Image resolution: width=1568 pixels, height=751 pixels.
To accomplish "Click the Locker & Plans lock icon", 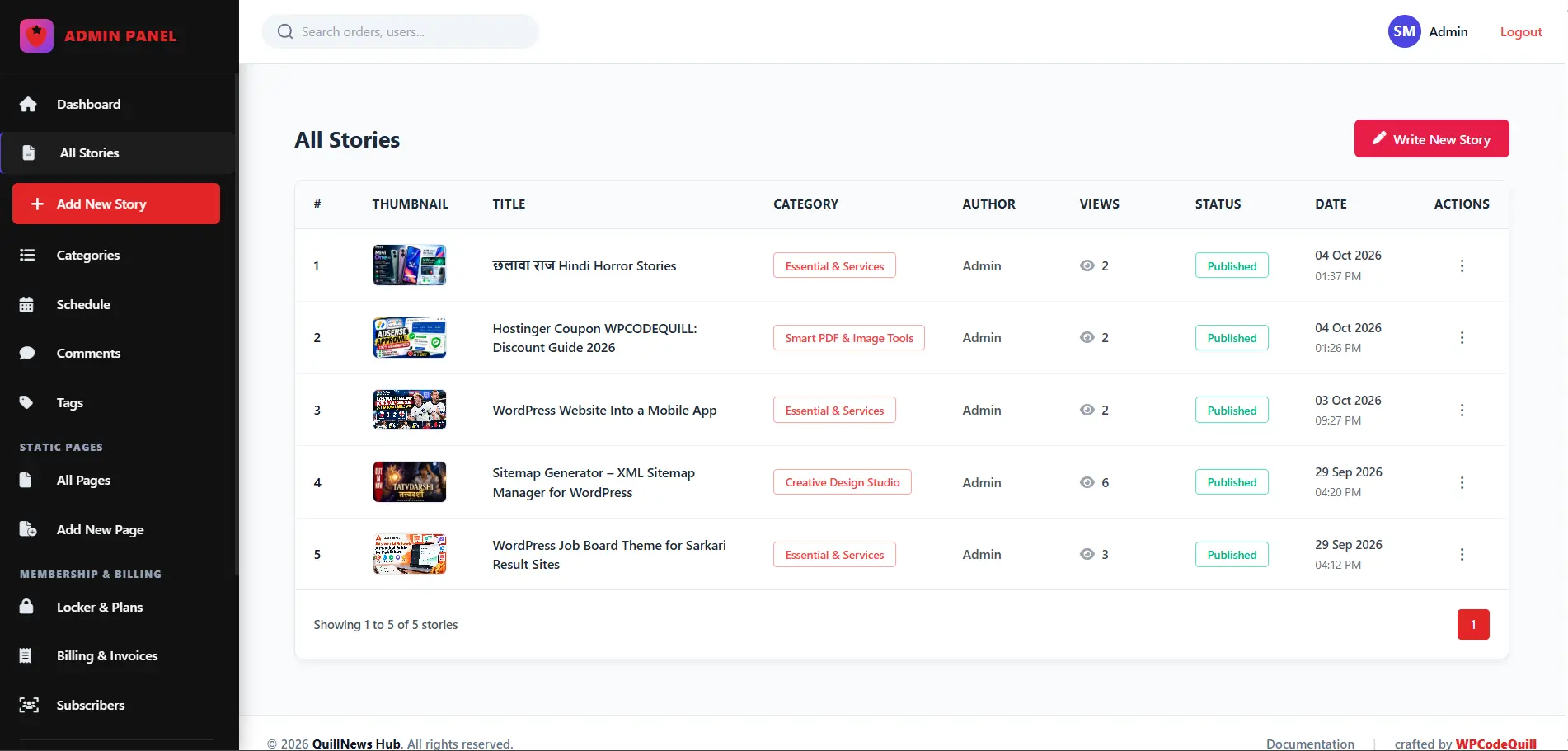I will 26,607.
